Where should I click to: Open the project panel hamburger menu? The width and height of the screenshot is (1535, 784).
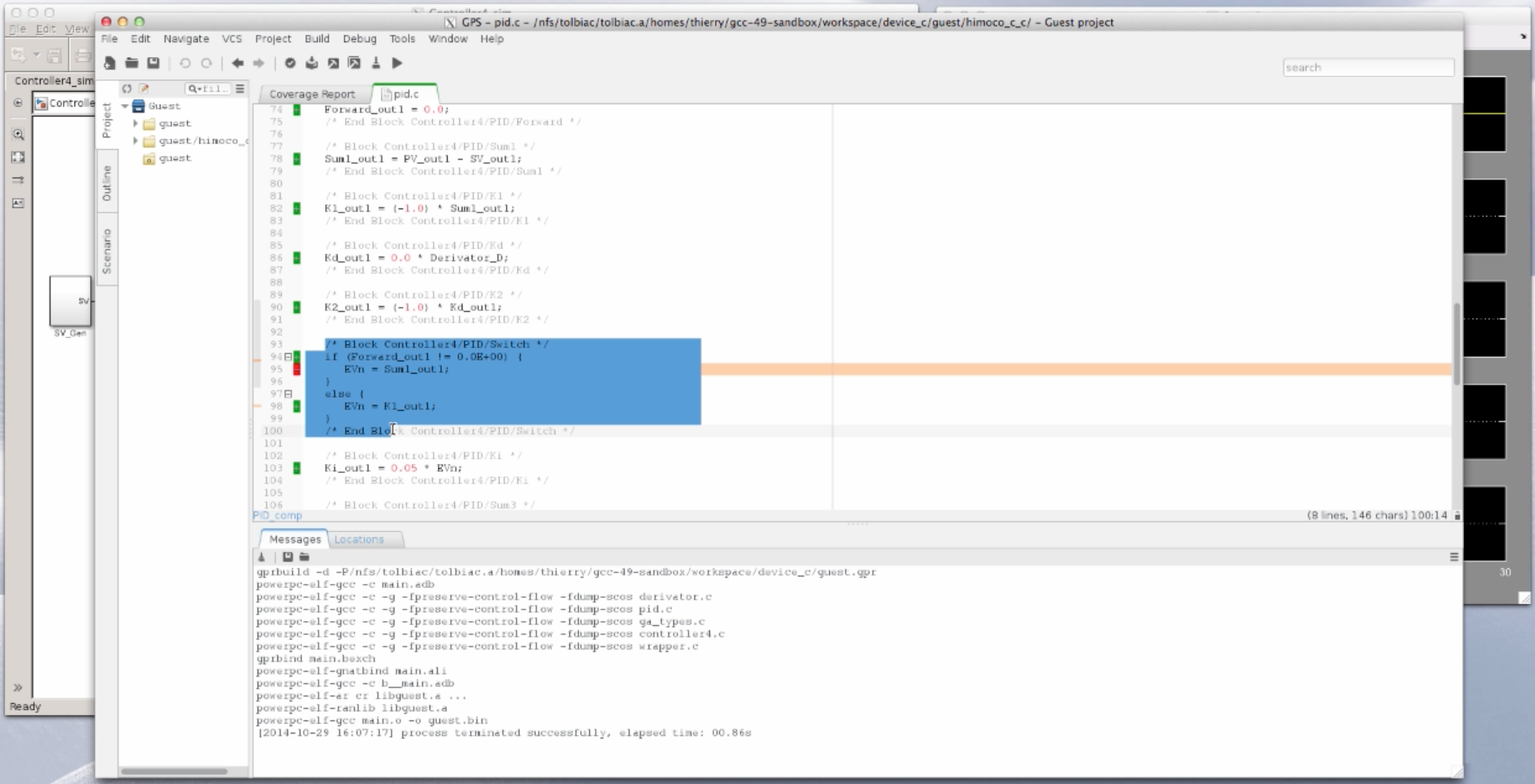(240, 88)
